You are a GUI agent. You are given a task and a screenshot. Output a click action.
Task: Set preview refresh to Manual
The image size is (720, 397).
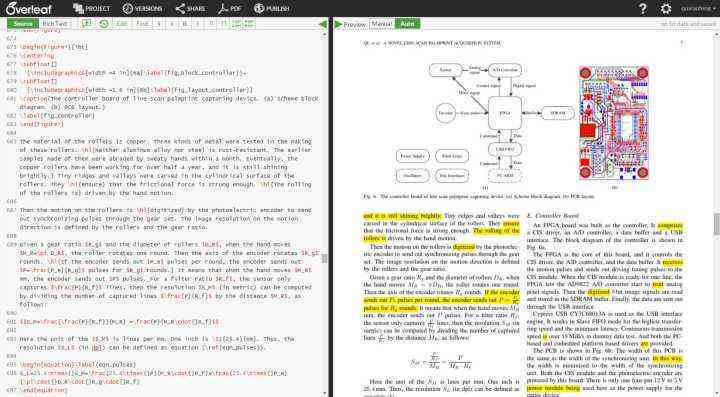tap(382, 23)
